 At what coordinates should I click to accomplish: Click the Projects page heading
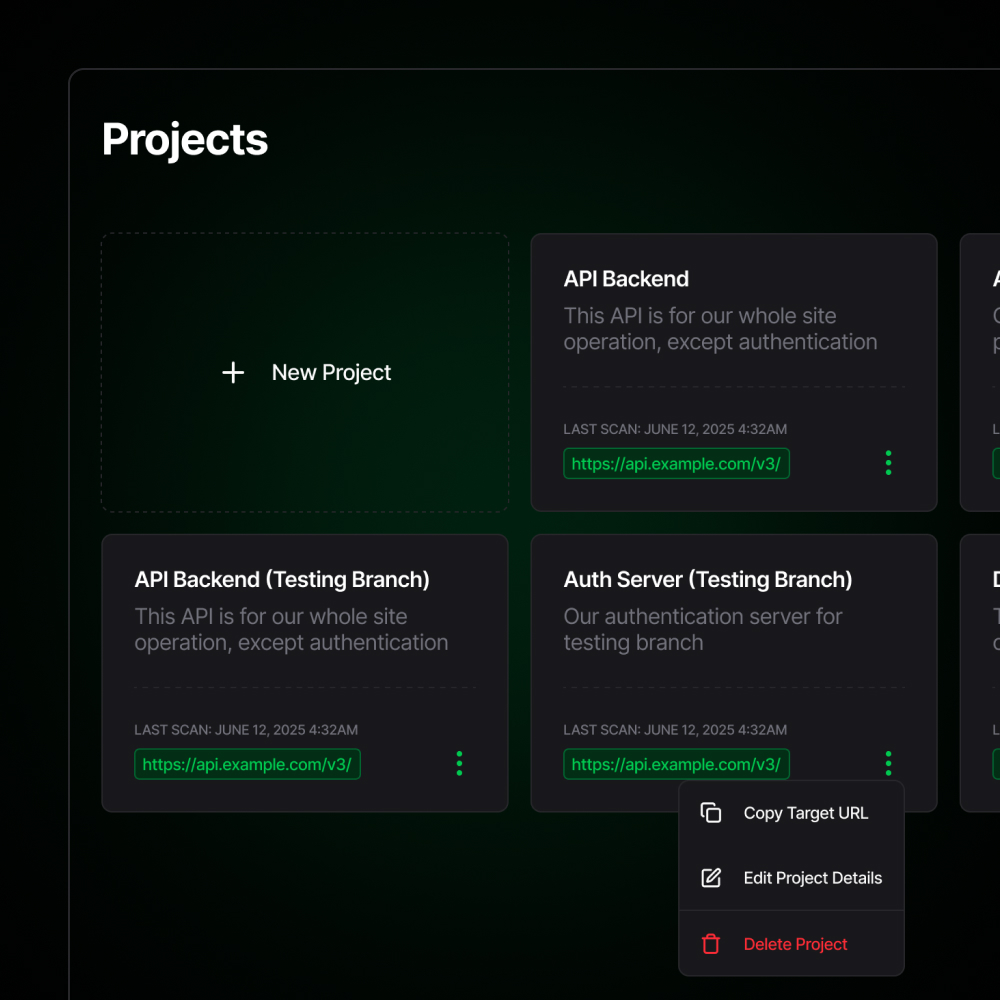click(x=185, y=140)
